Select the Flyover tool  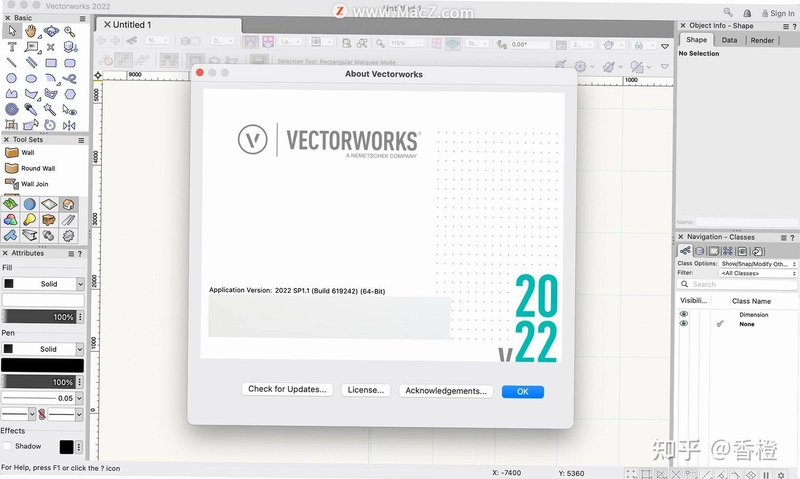click(x=51, y=32)
